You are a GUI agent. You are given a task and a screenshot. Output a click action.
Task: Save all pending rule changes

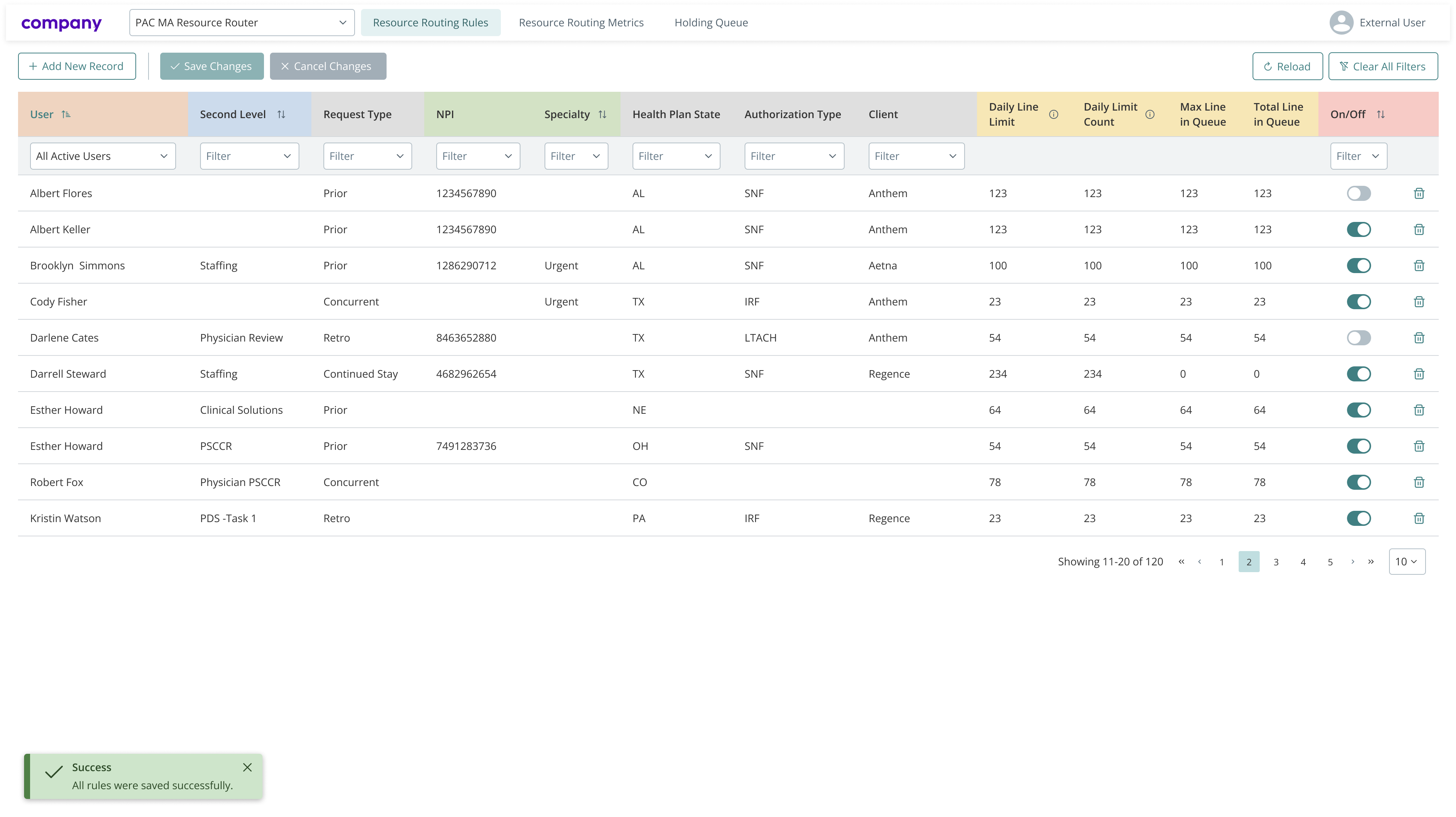click(x=211, y=65)
